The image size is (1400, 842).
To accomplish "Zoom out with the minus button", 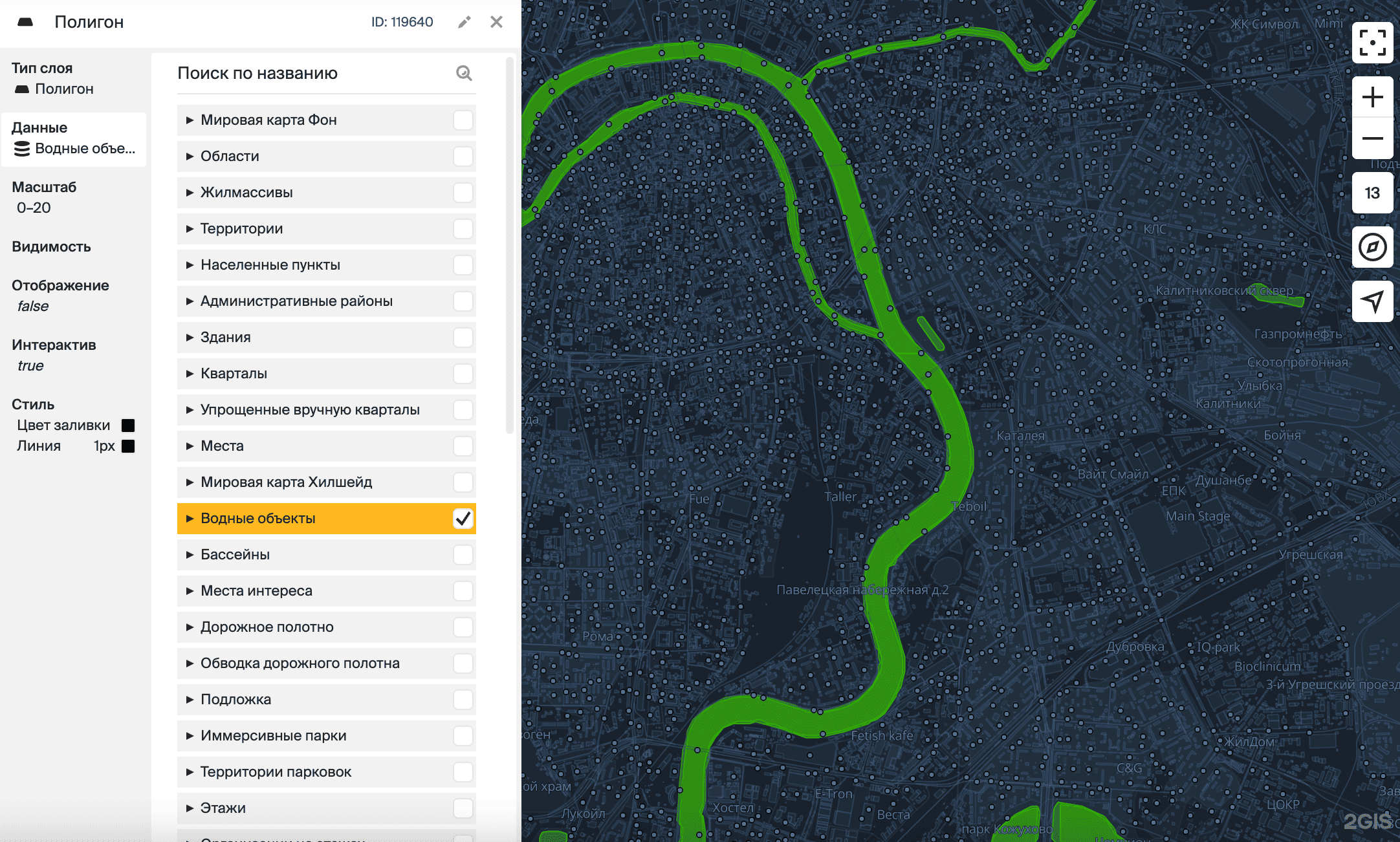I will click(1372, 138).
